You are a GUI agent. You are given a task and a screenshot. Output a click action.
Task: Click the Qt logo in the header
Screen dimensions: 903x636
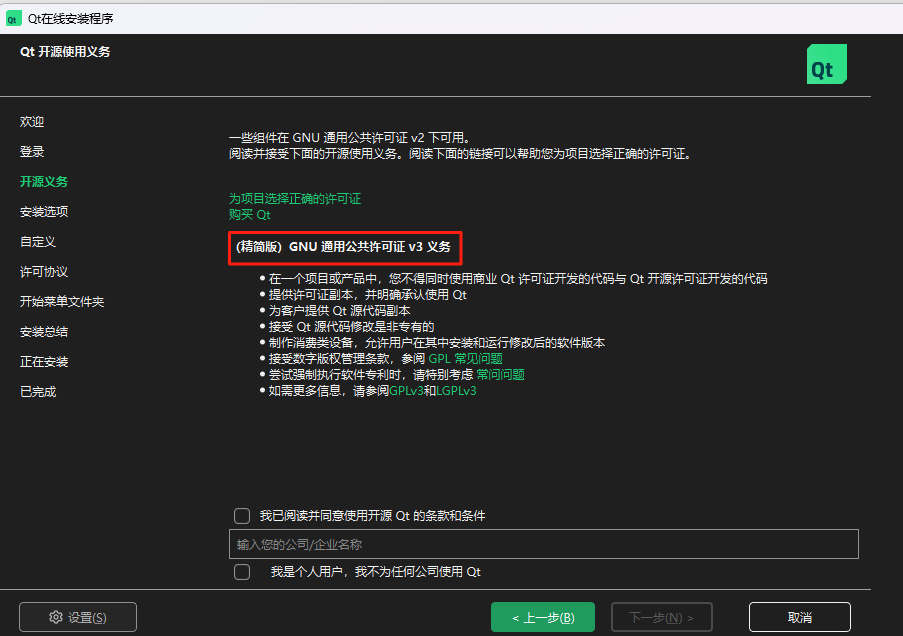click(x=826, y=64)
